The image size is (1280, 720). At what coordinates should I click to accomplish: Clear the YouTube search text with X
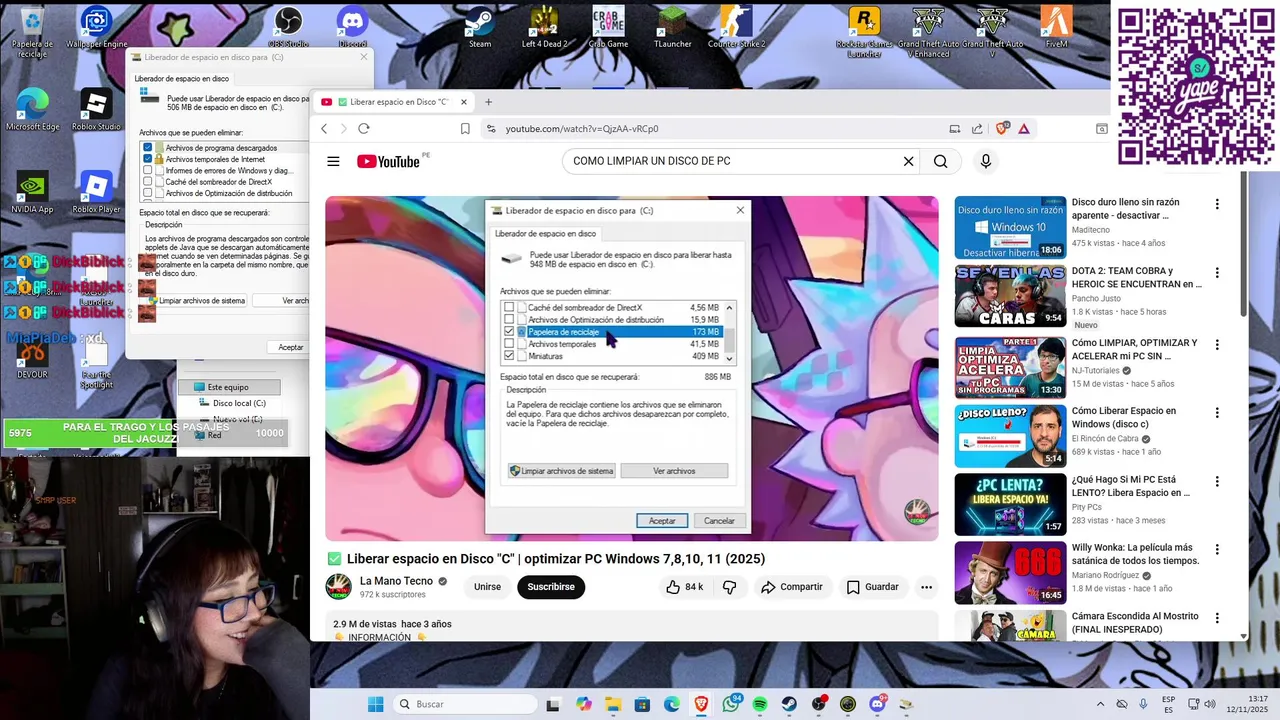click(908, 161)
